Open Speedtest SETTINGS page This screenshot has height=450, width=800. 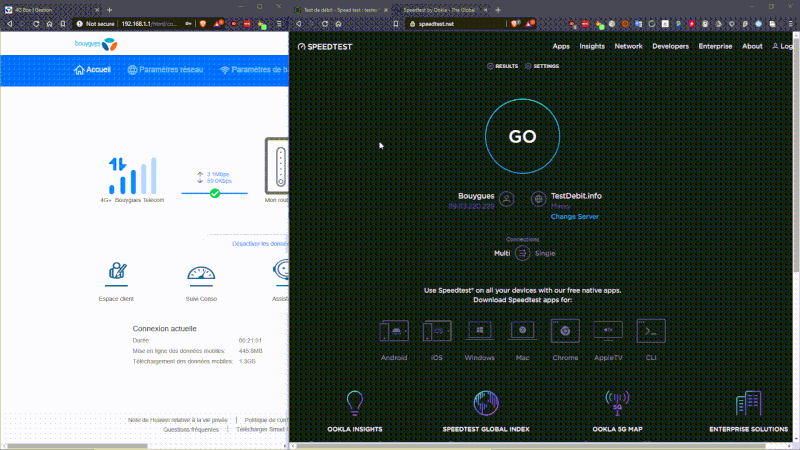coord(542,66)
